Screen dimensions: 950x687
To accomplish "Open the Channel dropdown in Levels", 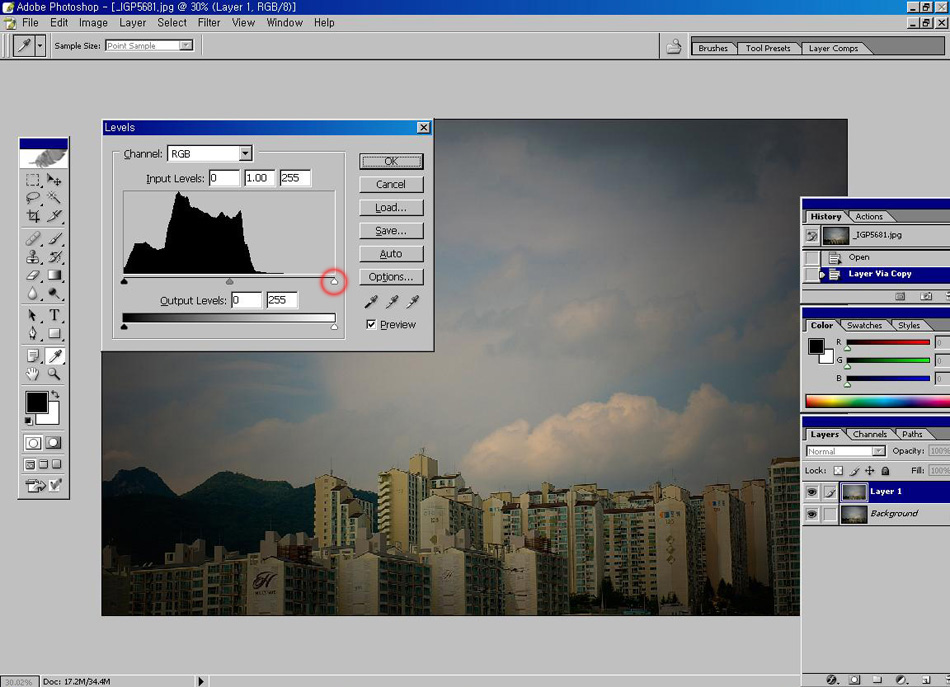I will click(245, 154).
